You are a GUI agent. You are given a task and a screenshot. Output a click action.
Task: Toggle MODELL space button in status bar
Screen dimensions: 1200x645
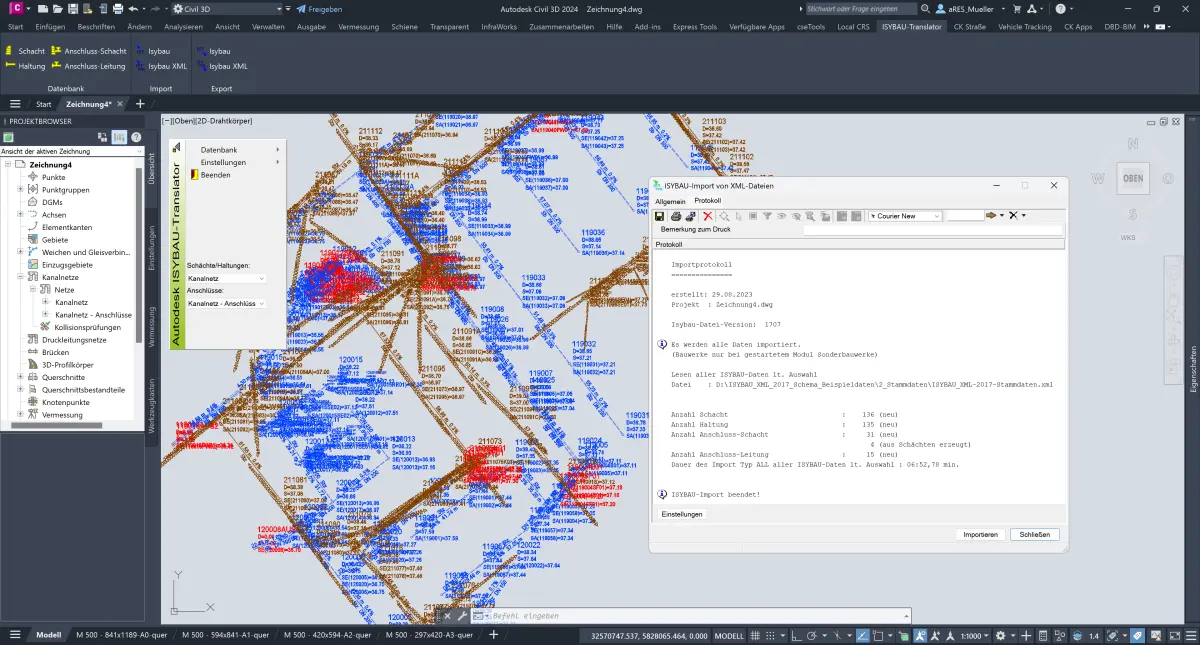729,636
